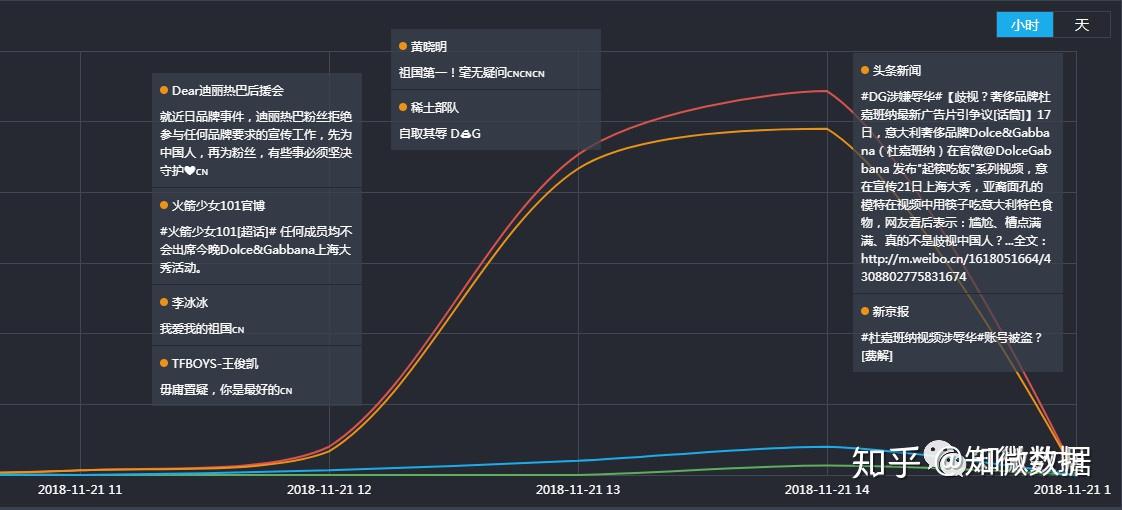Click the orange dot beside 黄晓明

click(x=403, y=46)
